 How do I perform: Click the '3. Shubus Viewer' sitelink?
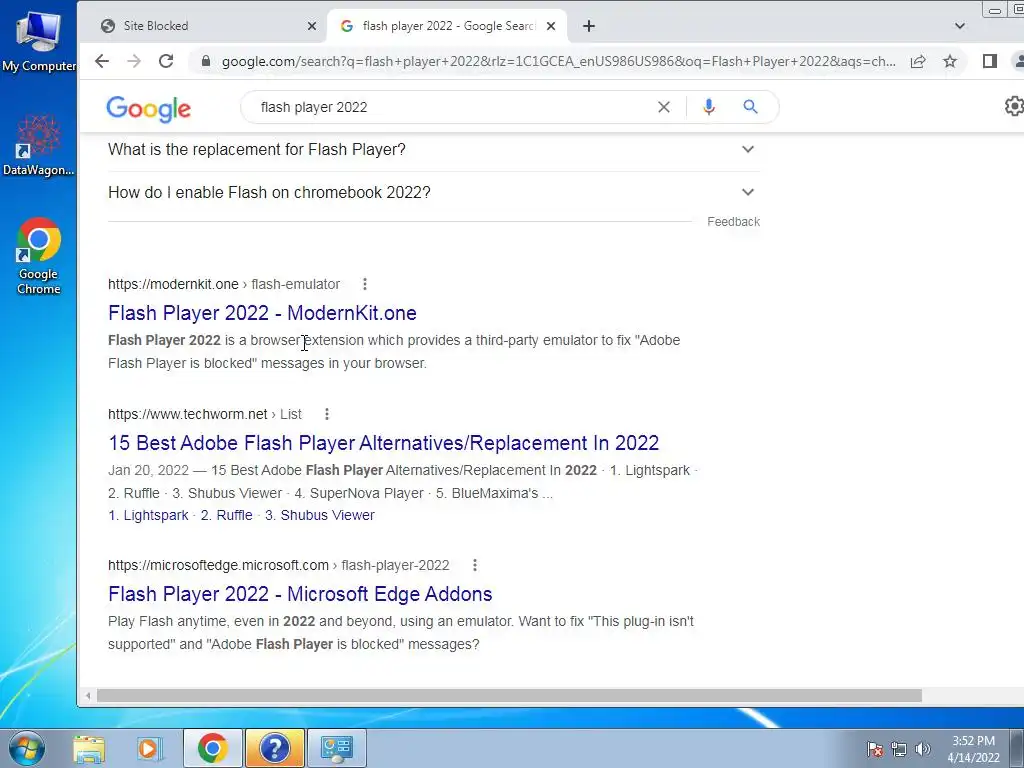pyautogui.click(x=320, y=515)
